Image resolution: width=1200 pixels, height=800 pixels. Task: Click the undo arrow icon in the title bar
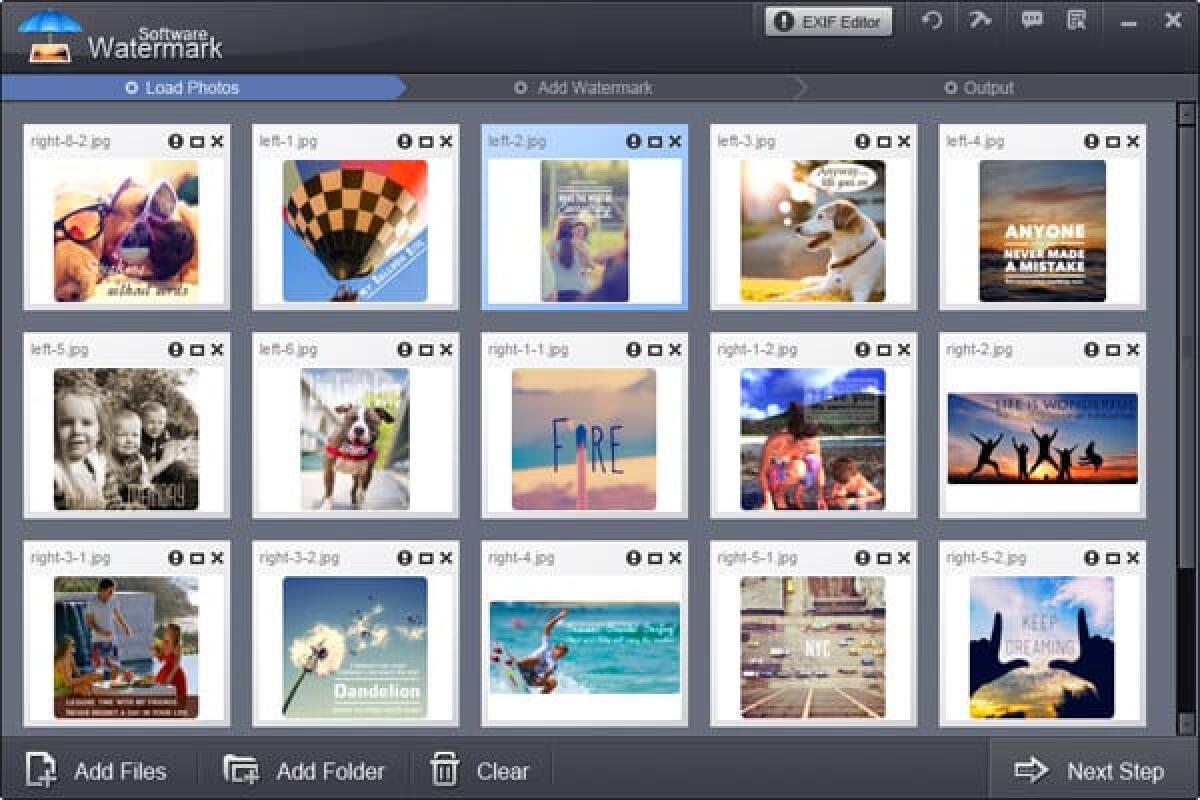pos(933,20)
